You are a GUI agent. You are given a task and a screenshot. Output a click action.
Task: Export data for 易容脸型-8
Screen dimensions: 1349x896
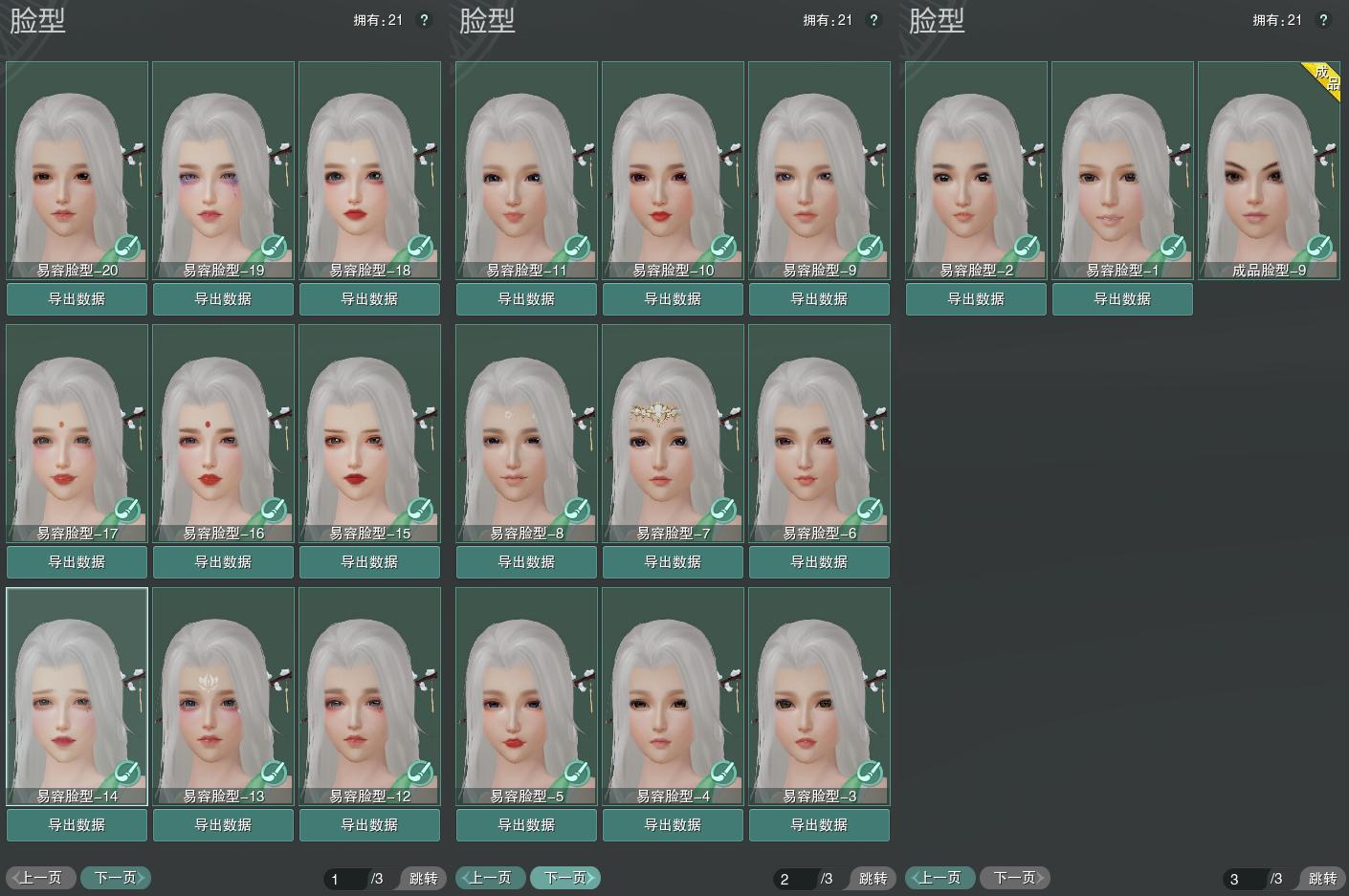526,562
